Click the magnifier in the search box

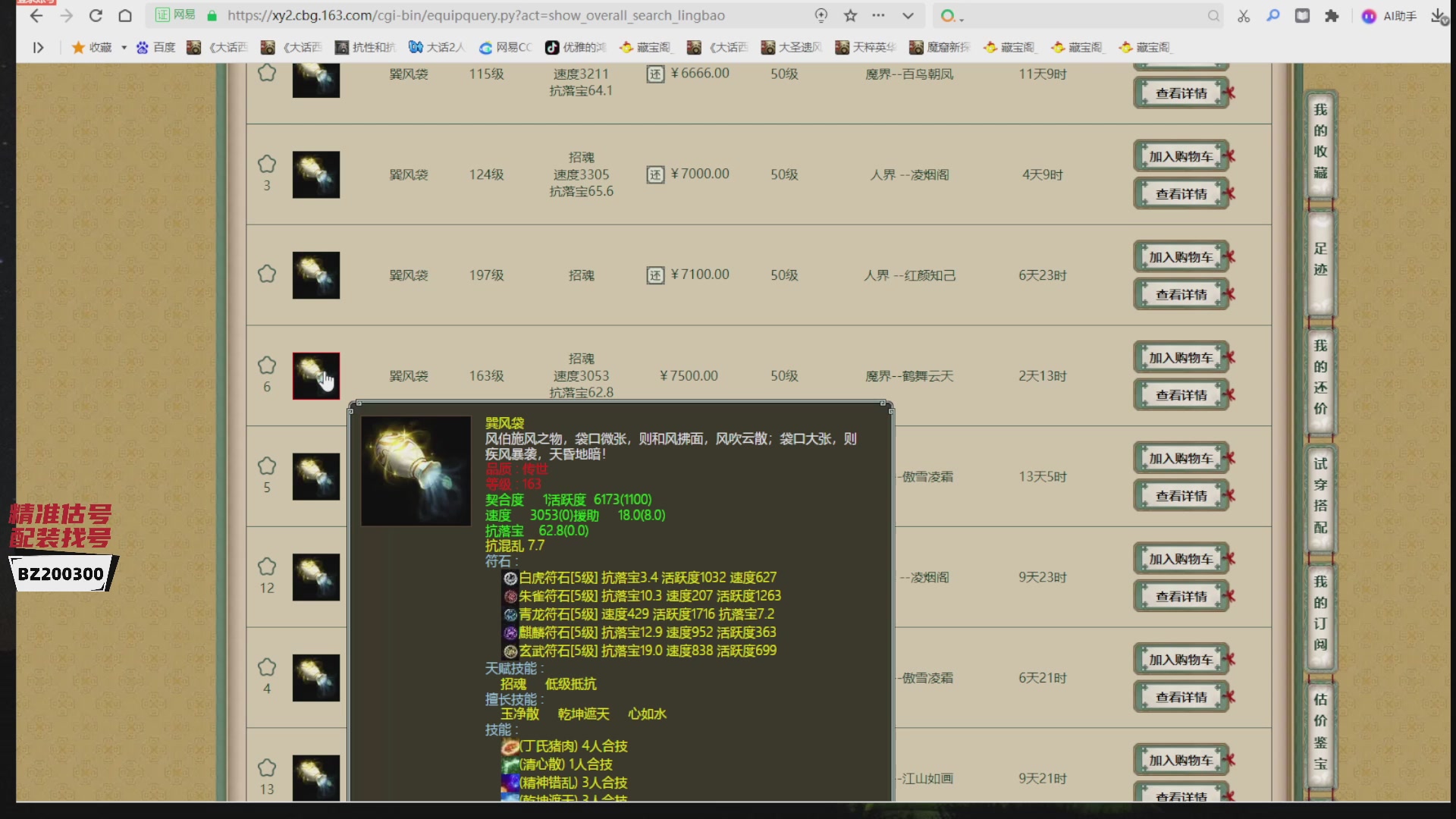click(1213, 16)
